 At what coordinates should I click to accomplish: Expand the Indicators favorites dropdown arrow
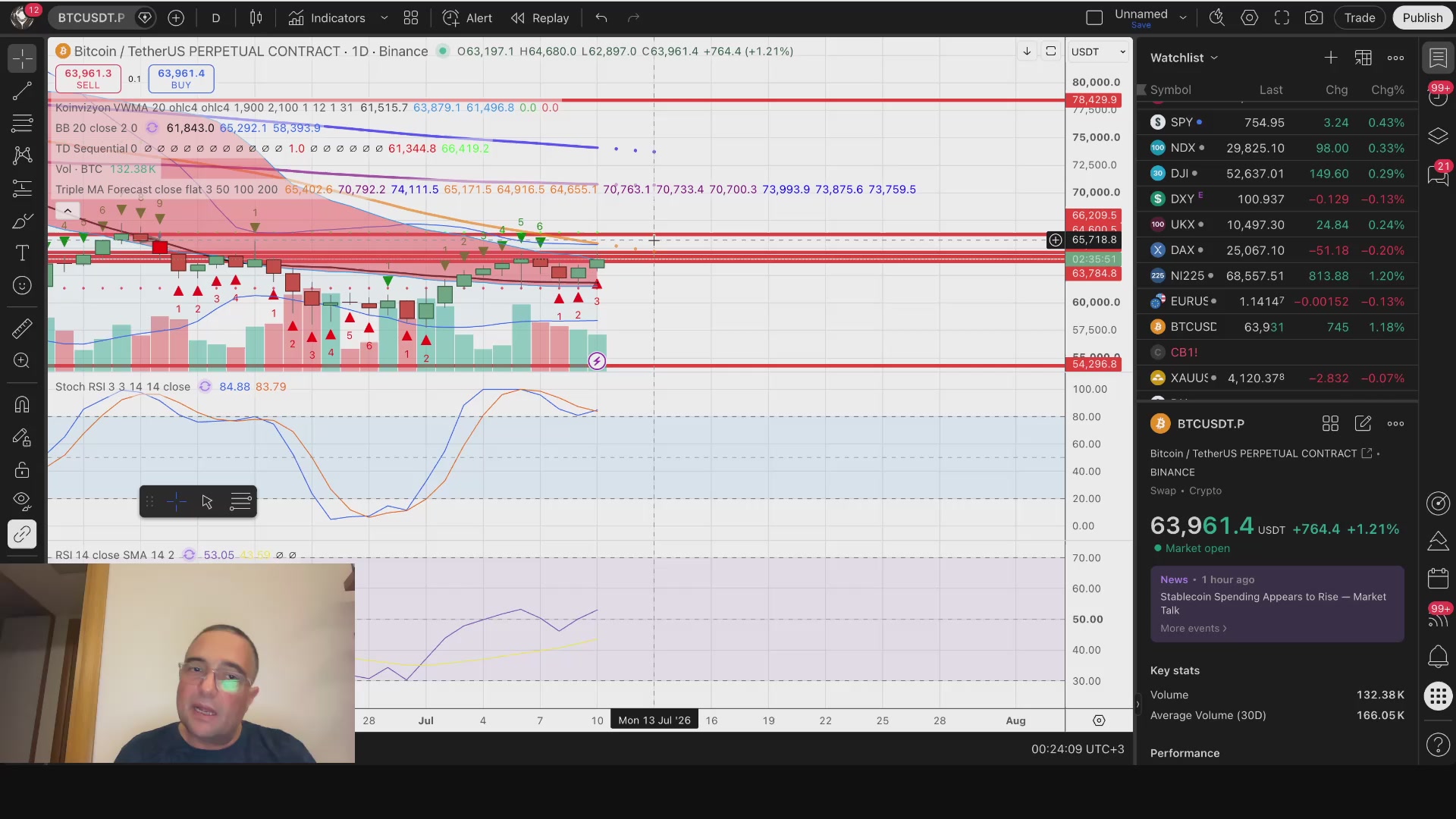pos(384,18)
